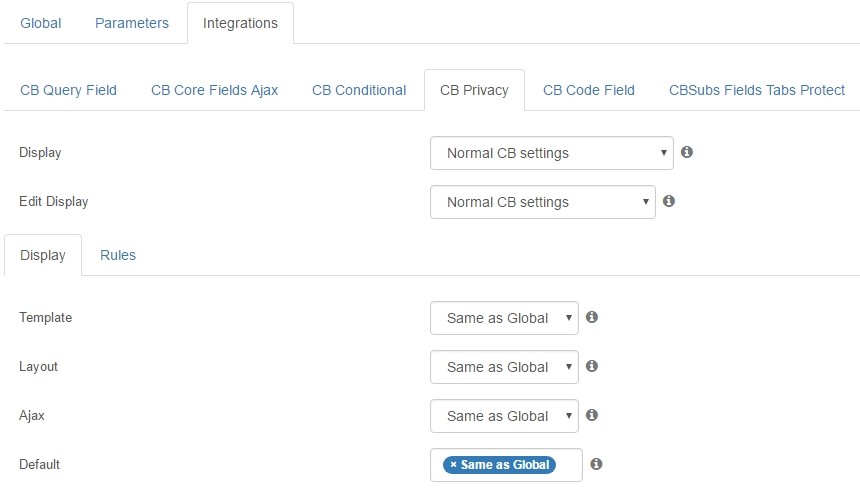Expand the Ajax Same as Global dropdown

coord(505,416)
